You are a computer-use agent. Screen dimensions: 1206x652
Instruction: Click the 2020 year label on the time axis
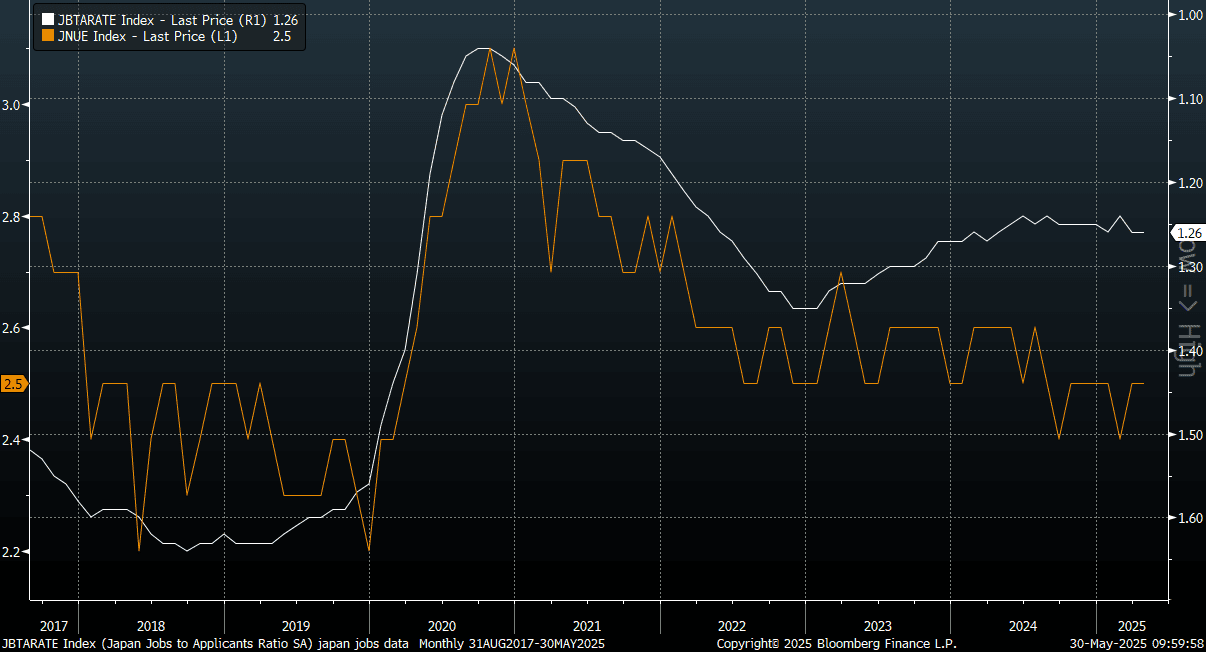[441, 624]
